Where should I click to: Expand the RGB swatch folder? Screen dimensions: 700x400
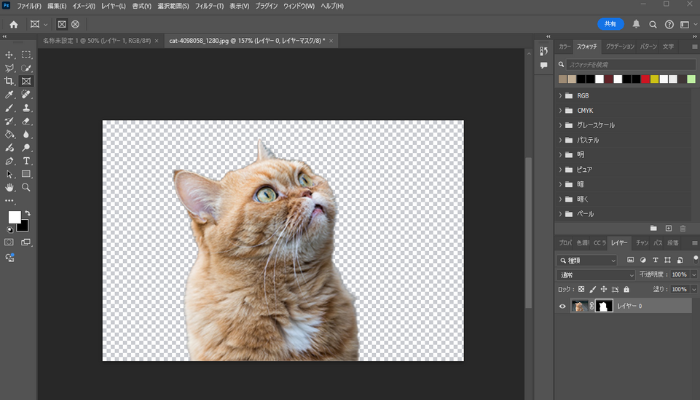pos(560,96)
